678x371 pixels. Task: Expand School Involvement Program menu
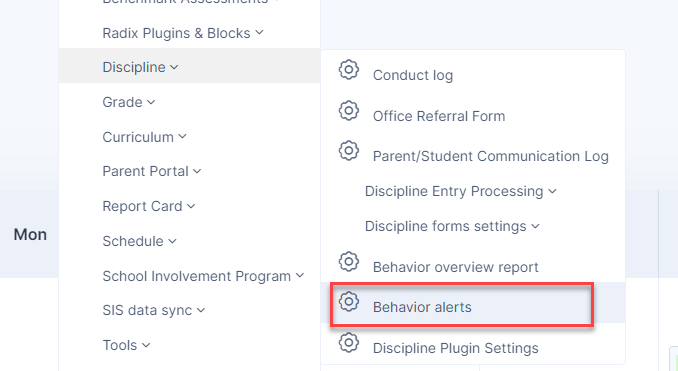point(203,276)
